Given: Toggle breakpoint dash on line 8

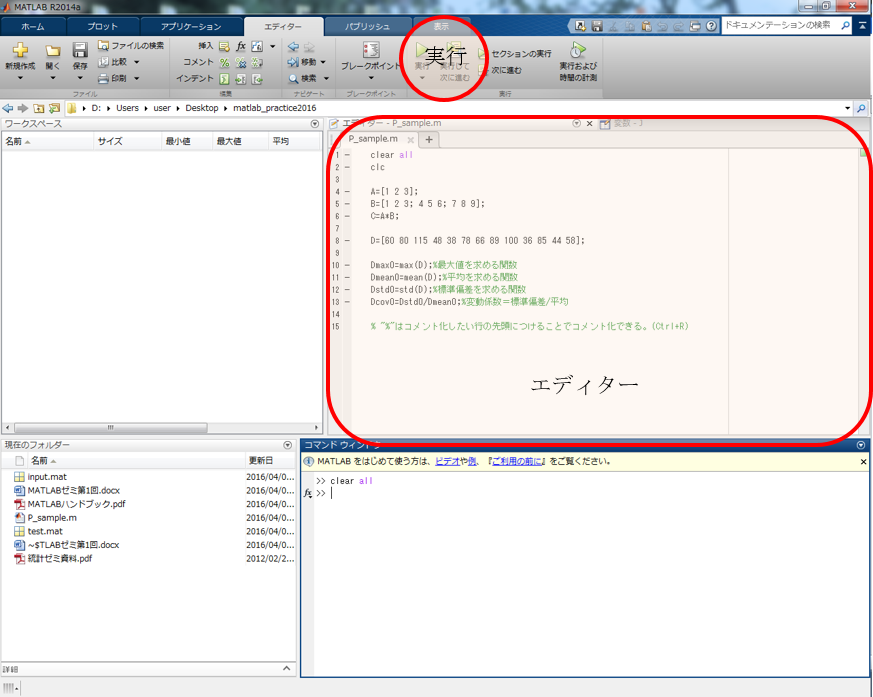Looking at the screenshot, I should point(347,240).
